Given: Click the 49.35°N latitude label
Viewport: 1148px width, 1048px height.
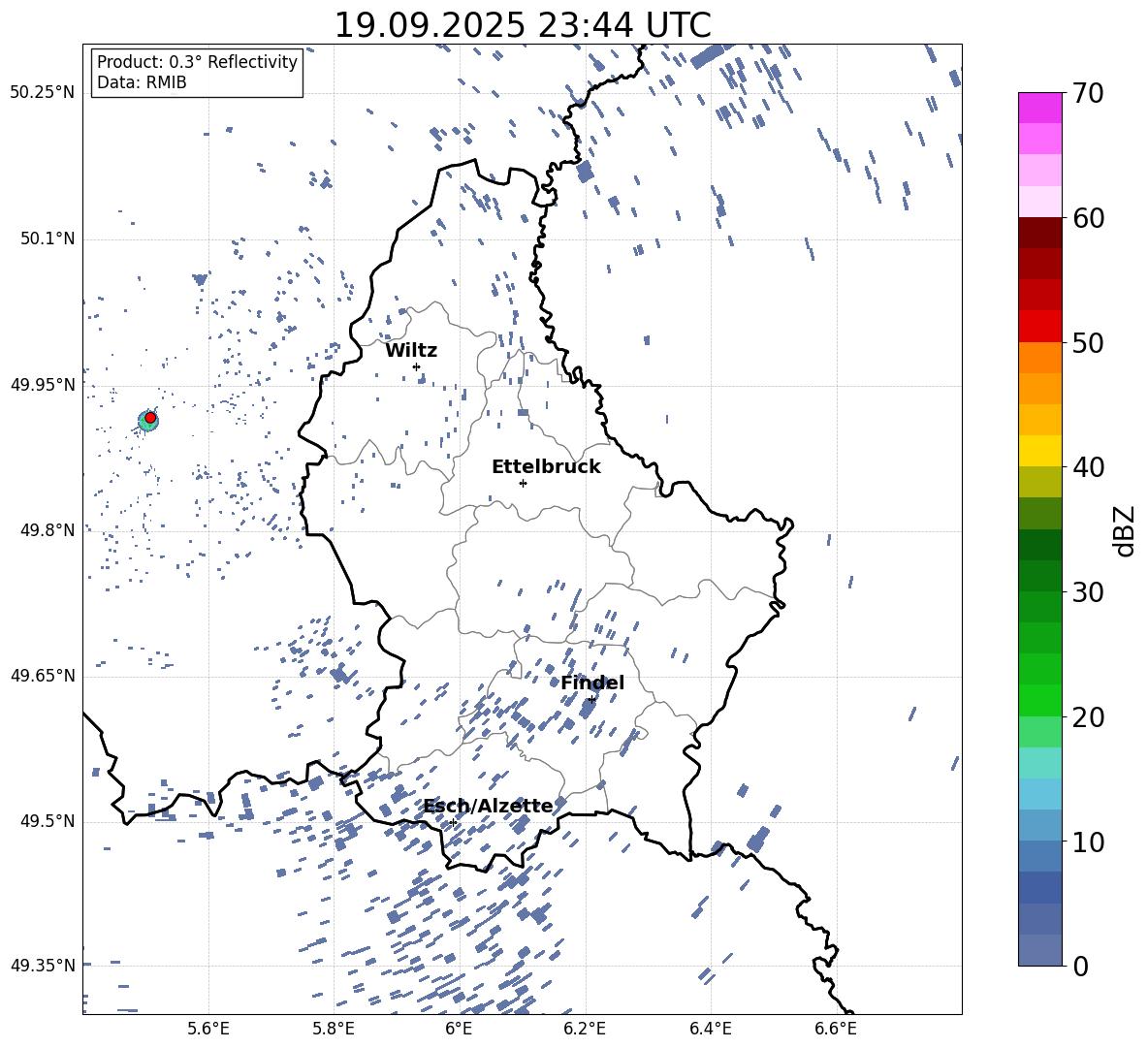Looking at the screenshot, I should click(43, 966).
